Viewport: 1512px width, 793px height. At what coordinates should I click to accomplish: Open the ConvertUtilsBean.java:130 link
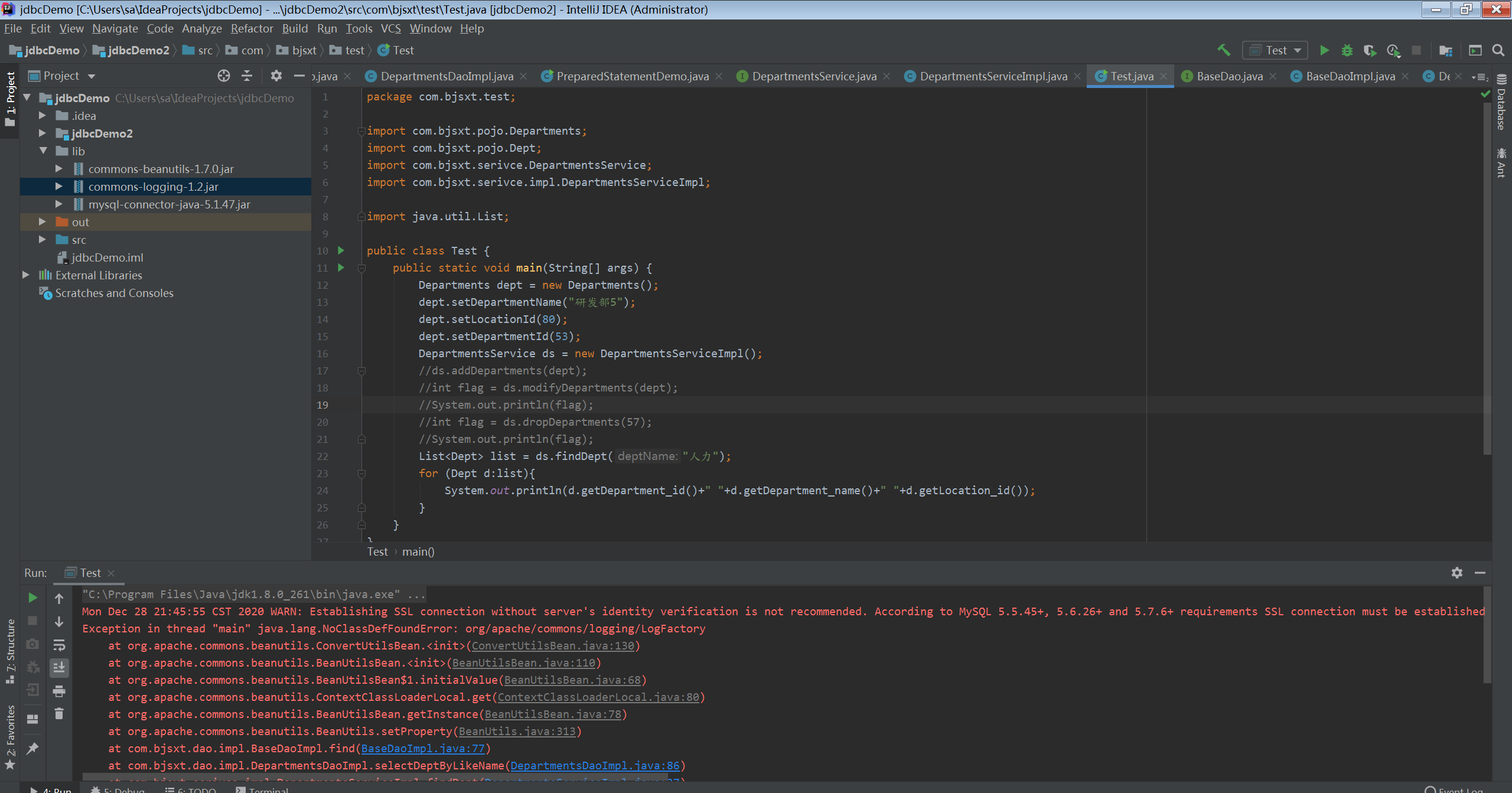click(553, 645)
